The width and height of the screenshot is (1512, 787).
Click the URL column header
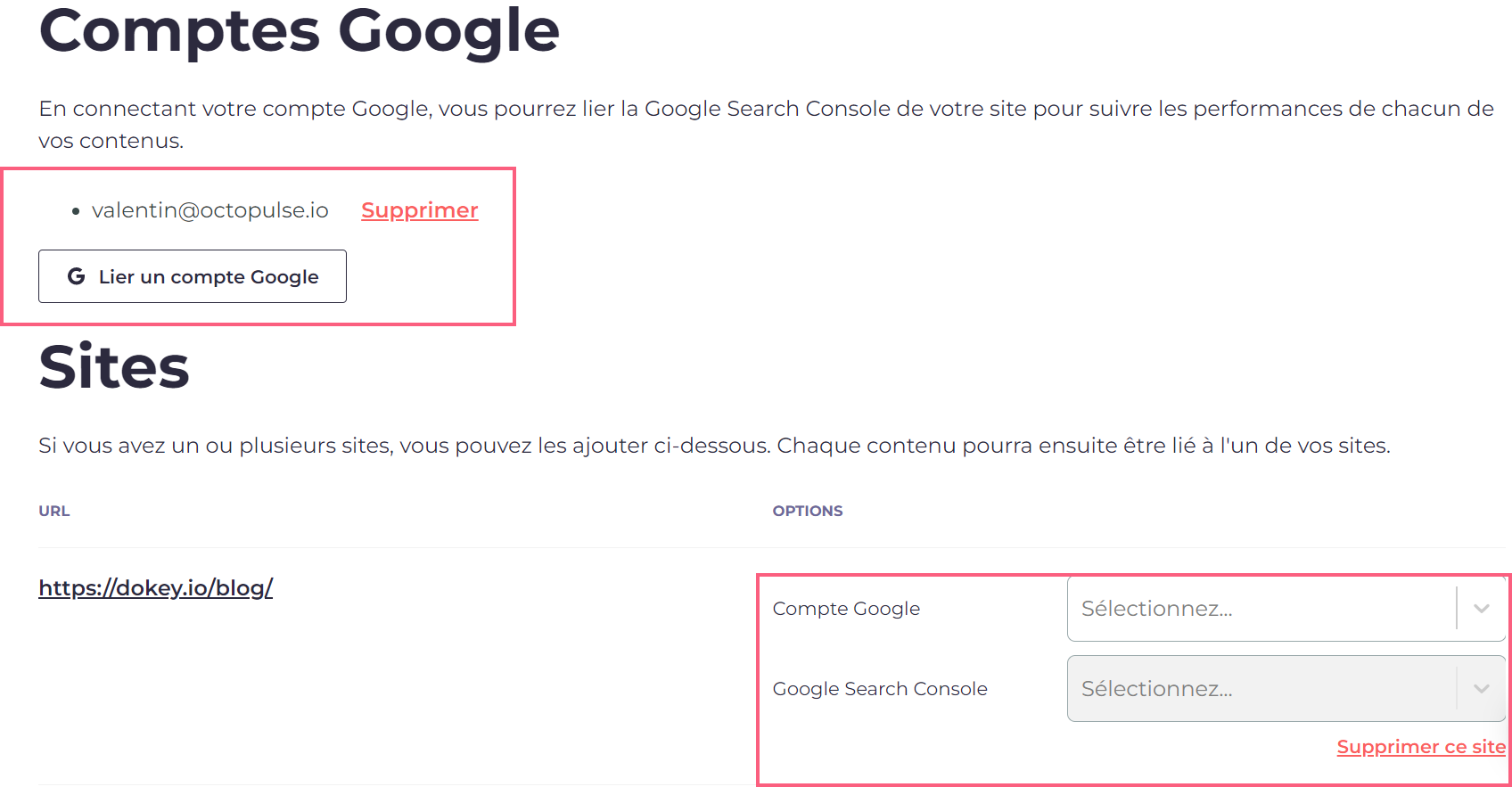click(54, 511)
